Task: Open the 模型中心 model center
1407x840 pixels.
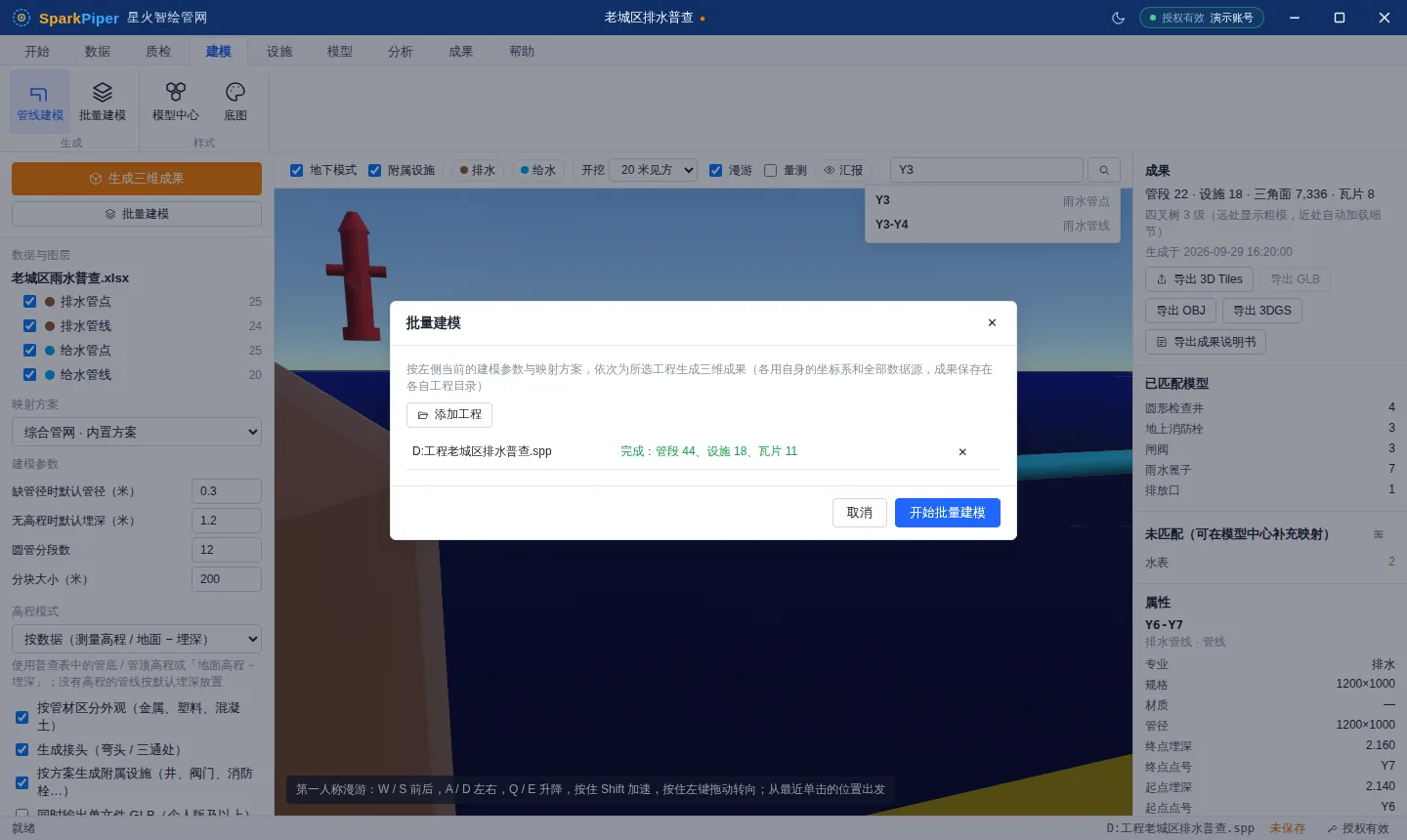Action: tap(176, 102)
